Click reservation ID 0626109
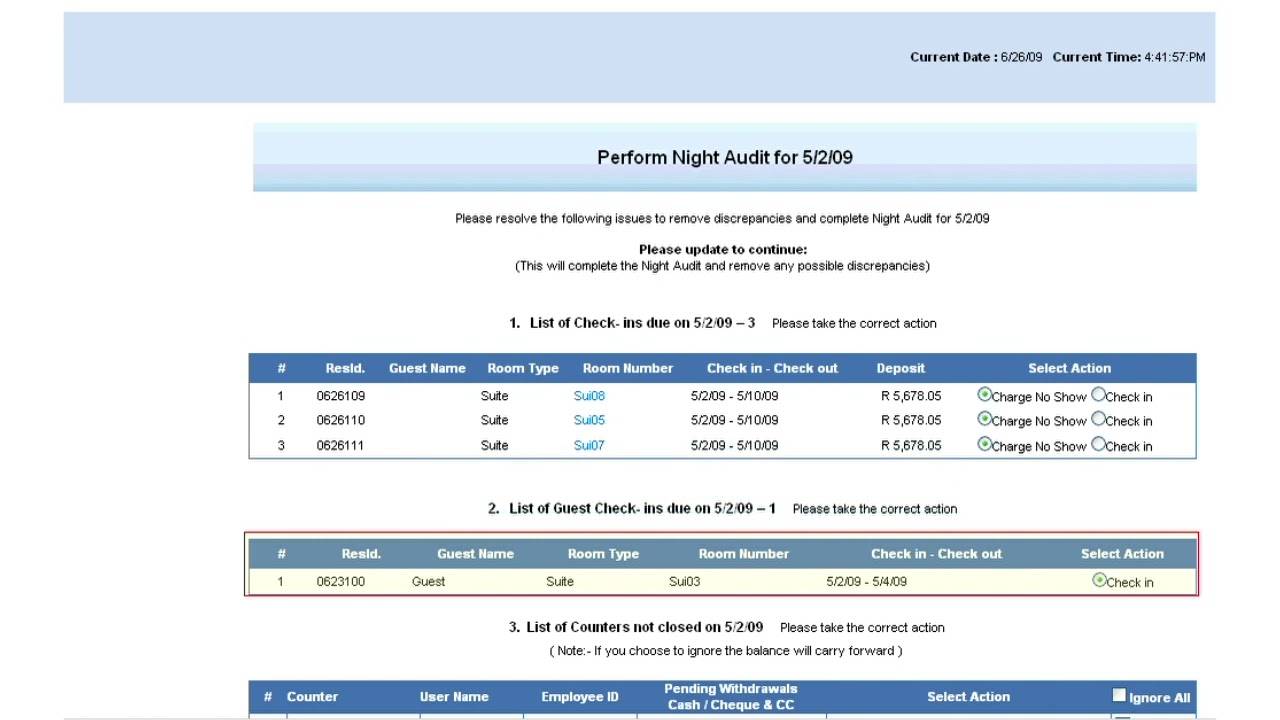The image size is (1280, 720). point(340,396)
